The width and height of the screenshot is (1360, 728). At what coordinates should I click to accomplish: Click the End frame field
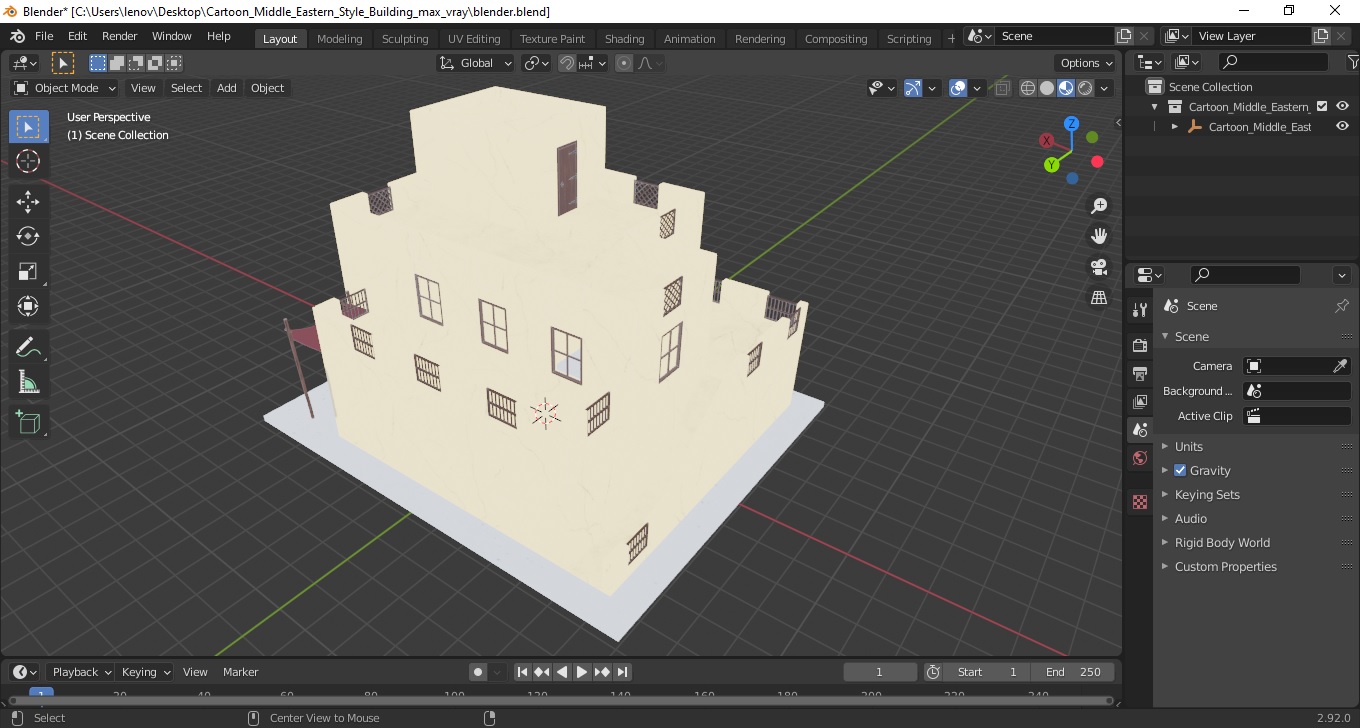click(x=1073, y=672)
